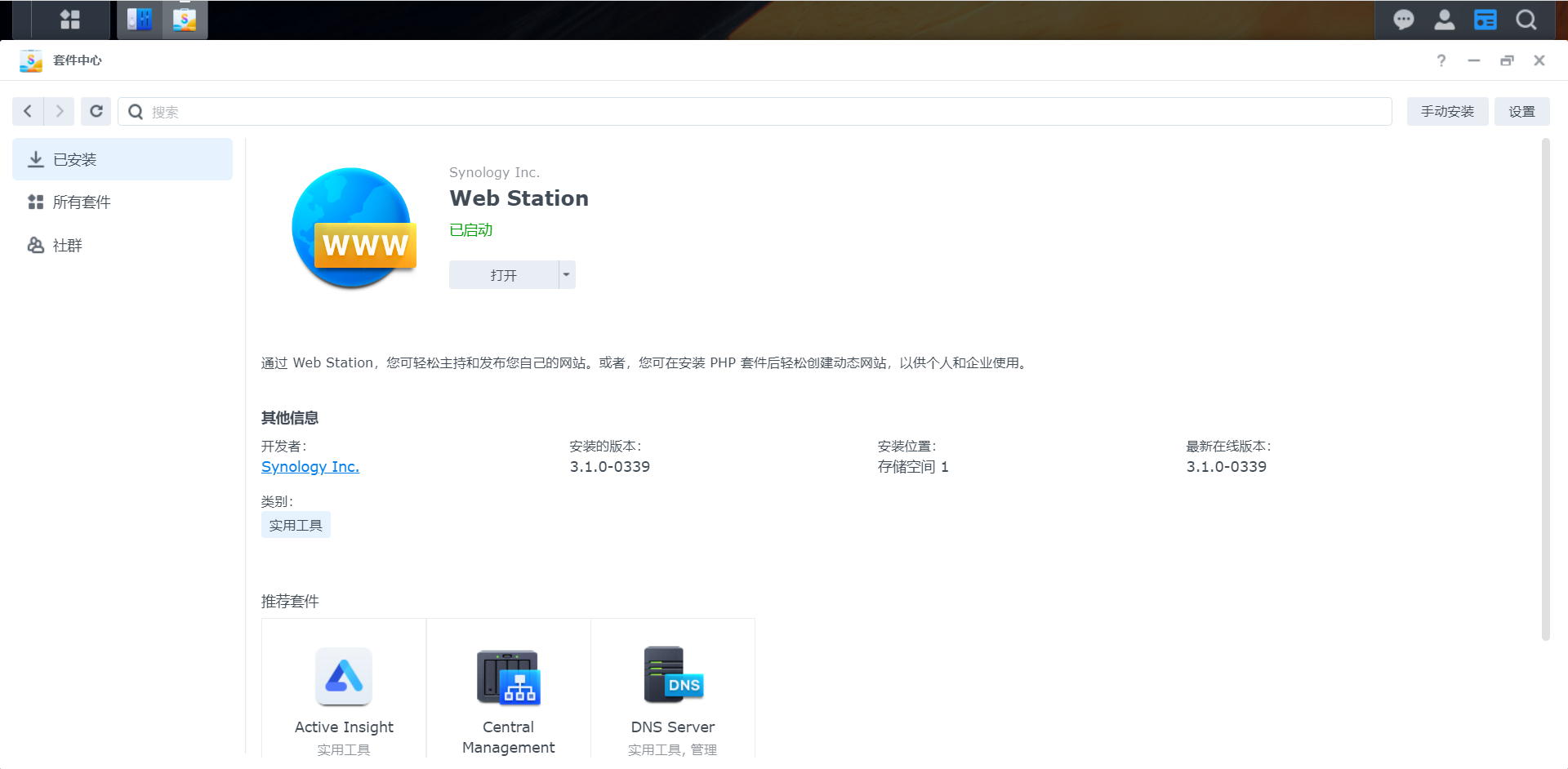Click the 手动安装 button
This screenshot has height=769, width=1568.
pos(1447,112)
